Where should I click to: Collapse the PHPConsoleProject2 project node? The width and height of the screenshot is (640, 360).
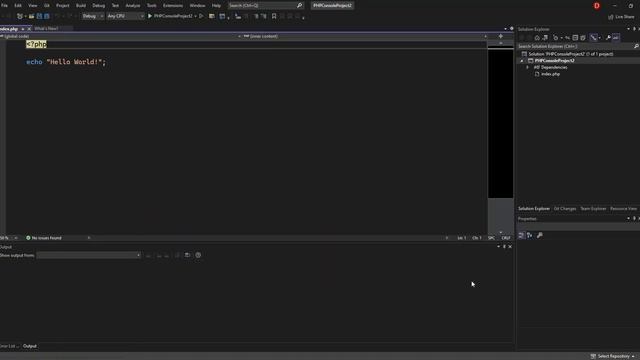tap(522, 60)
